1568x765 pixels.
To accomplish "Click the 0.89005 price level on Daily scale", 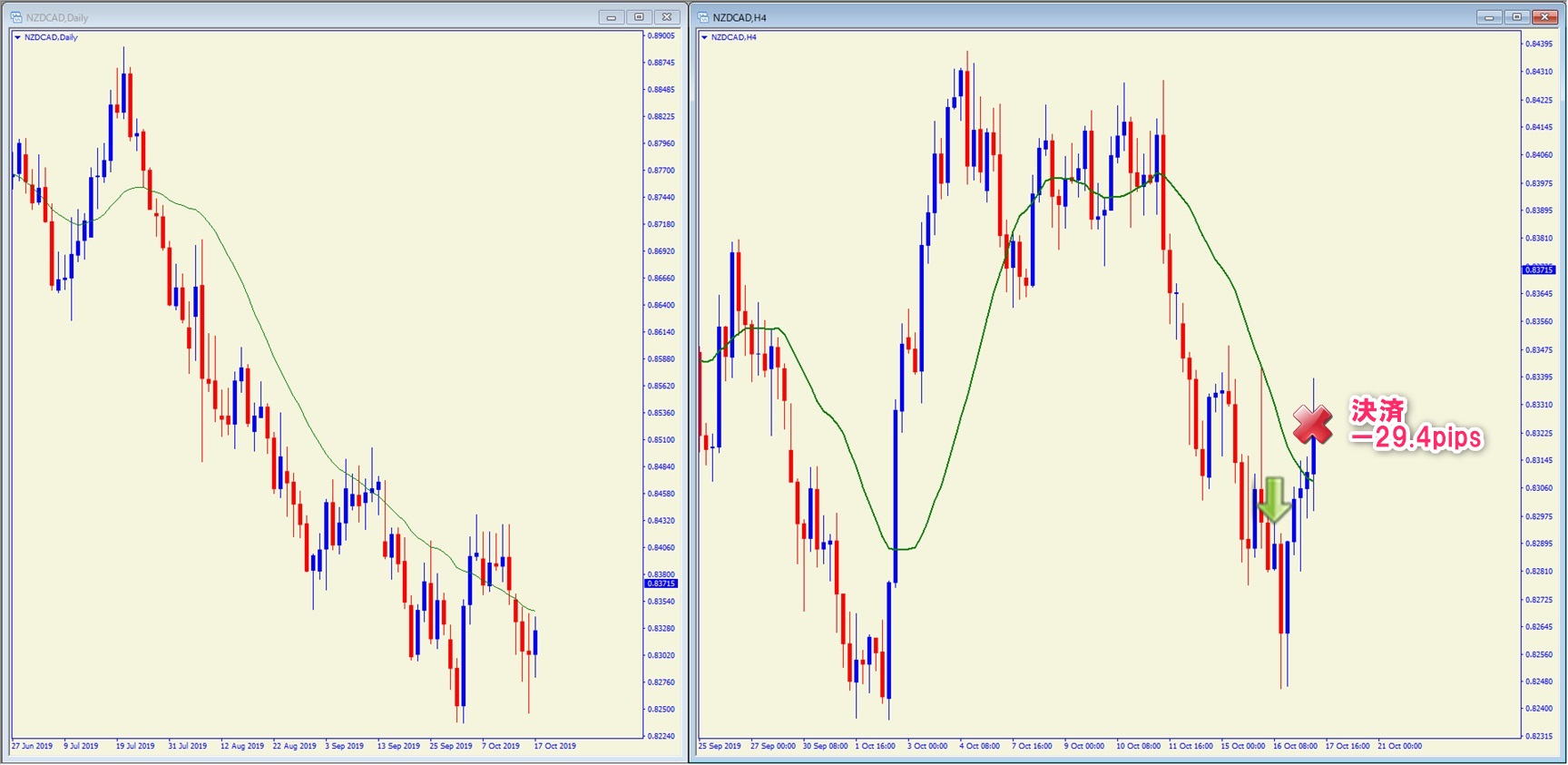I will 661,35.
